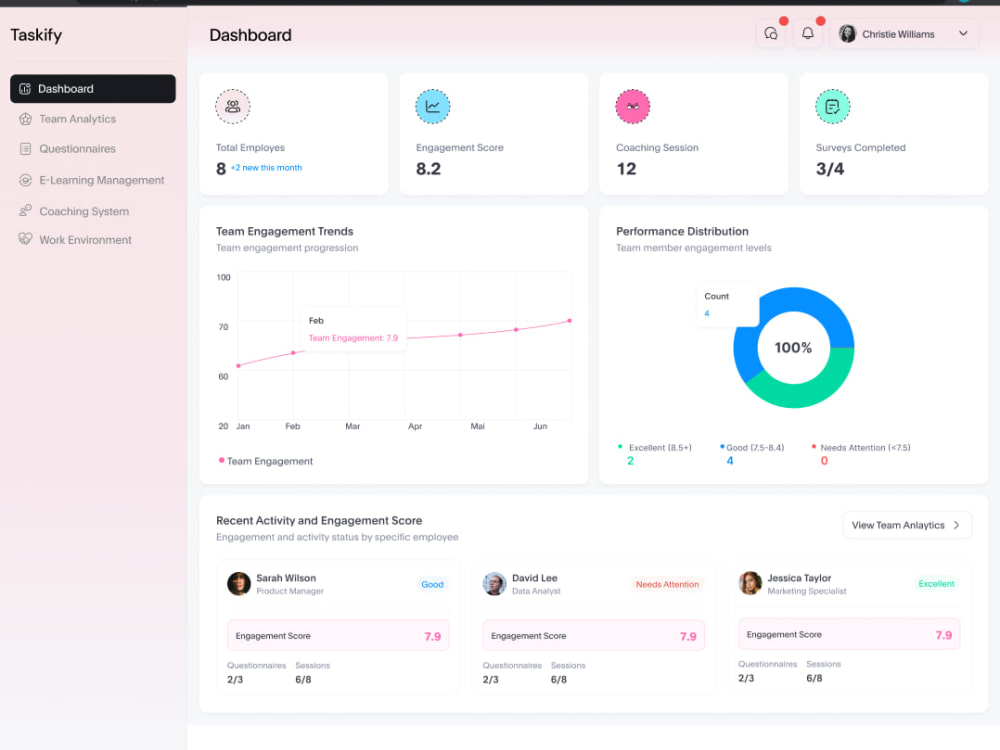Click Sarah Wilson's avatar

point(239,584)
